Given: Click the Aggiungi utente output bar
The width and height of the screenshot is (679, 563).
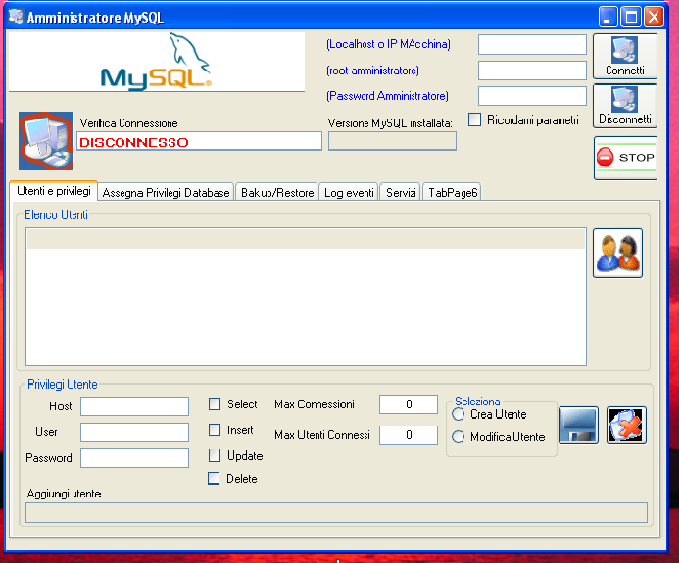Looking at the screenshot, I should [336, 513].
